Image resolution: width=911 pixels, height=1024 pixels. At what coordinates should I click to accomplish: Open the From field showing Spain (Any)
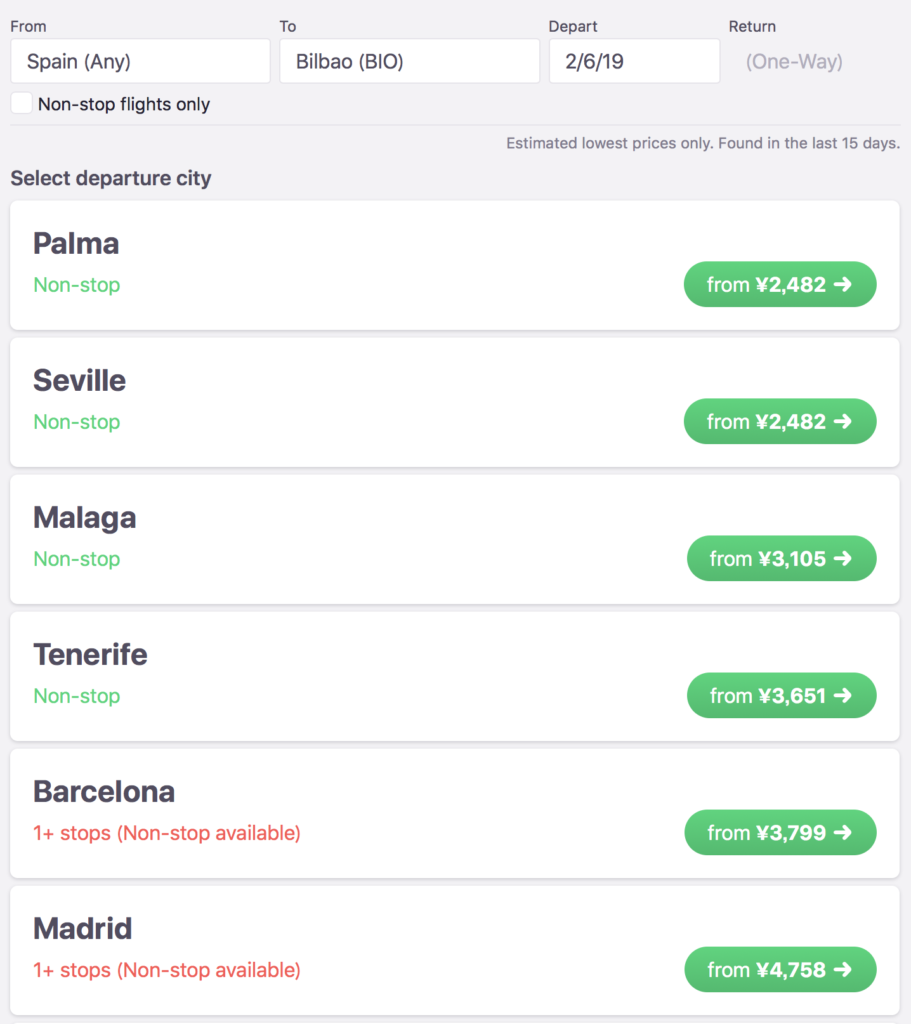tap(140, 61)
